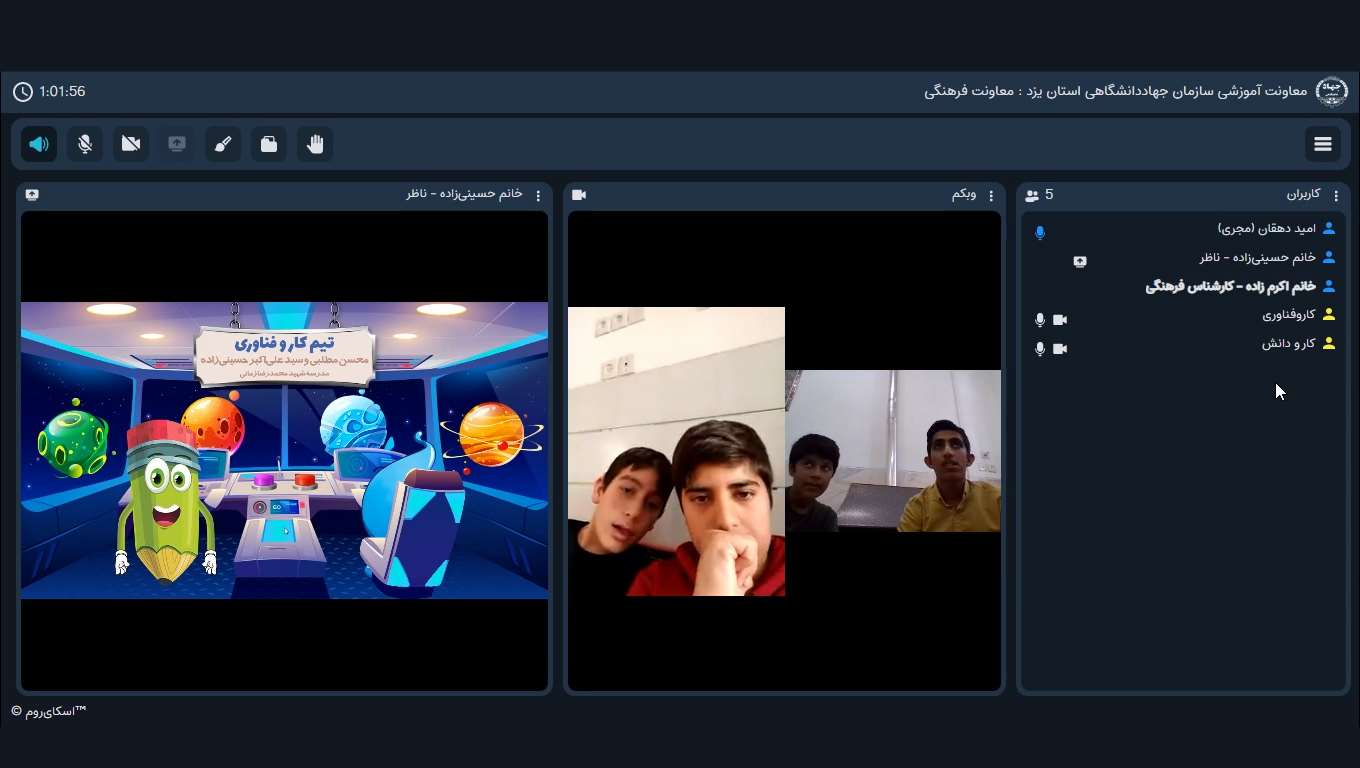Click the اسکای‌روم footer link
1360x768 pixels.
[x=49, y=711]
